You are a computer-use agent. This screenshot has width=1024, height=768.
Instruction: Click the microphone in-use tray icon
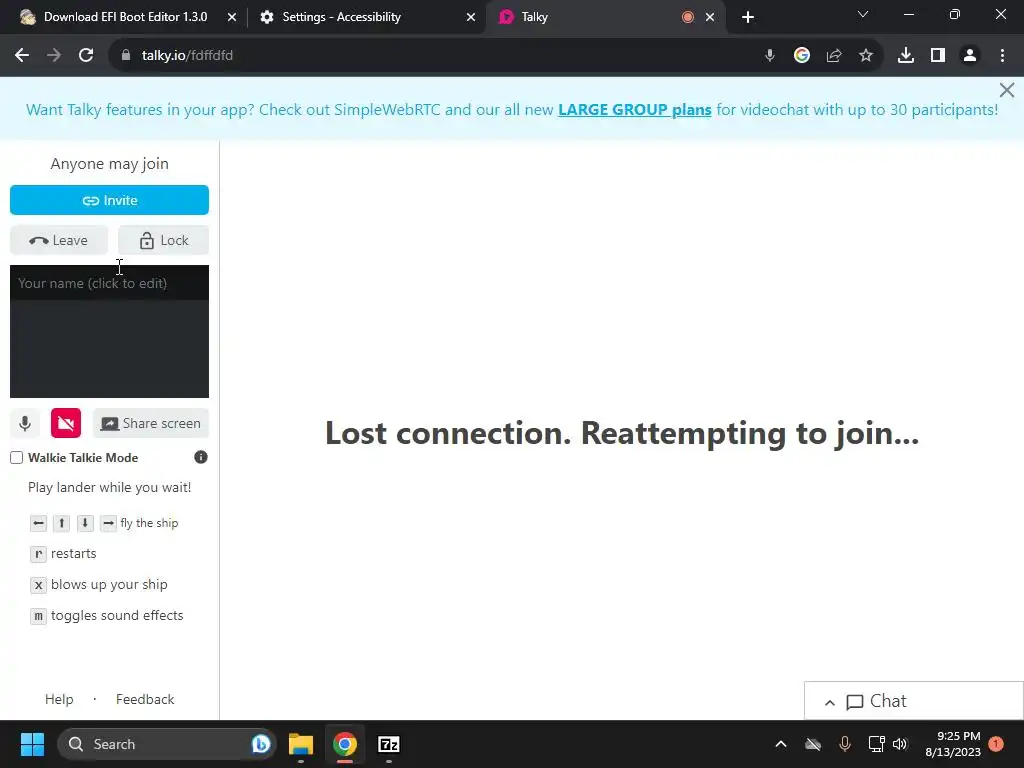tap(844, 744)
